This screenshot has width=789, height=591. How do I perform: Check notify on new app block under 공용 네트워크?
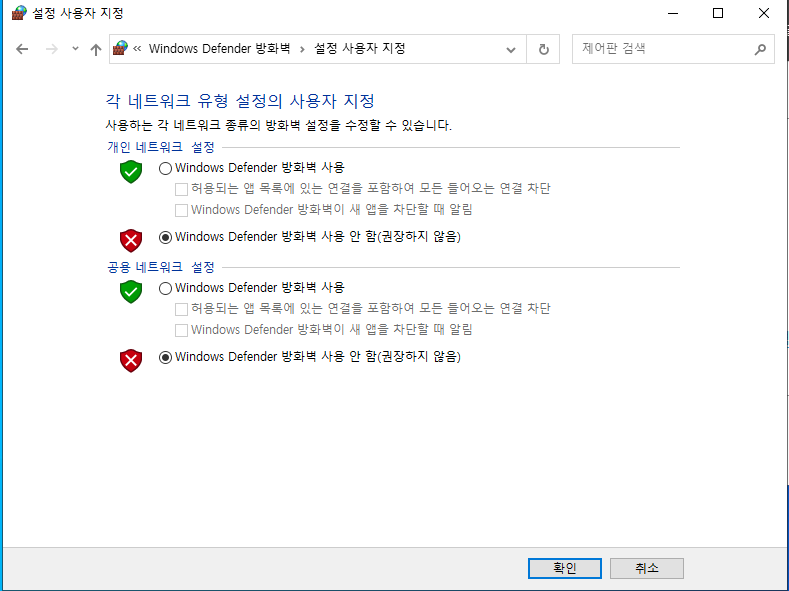181,330
